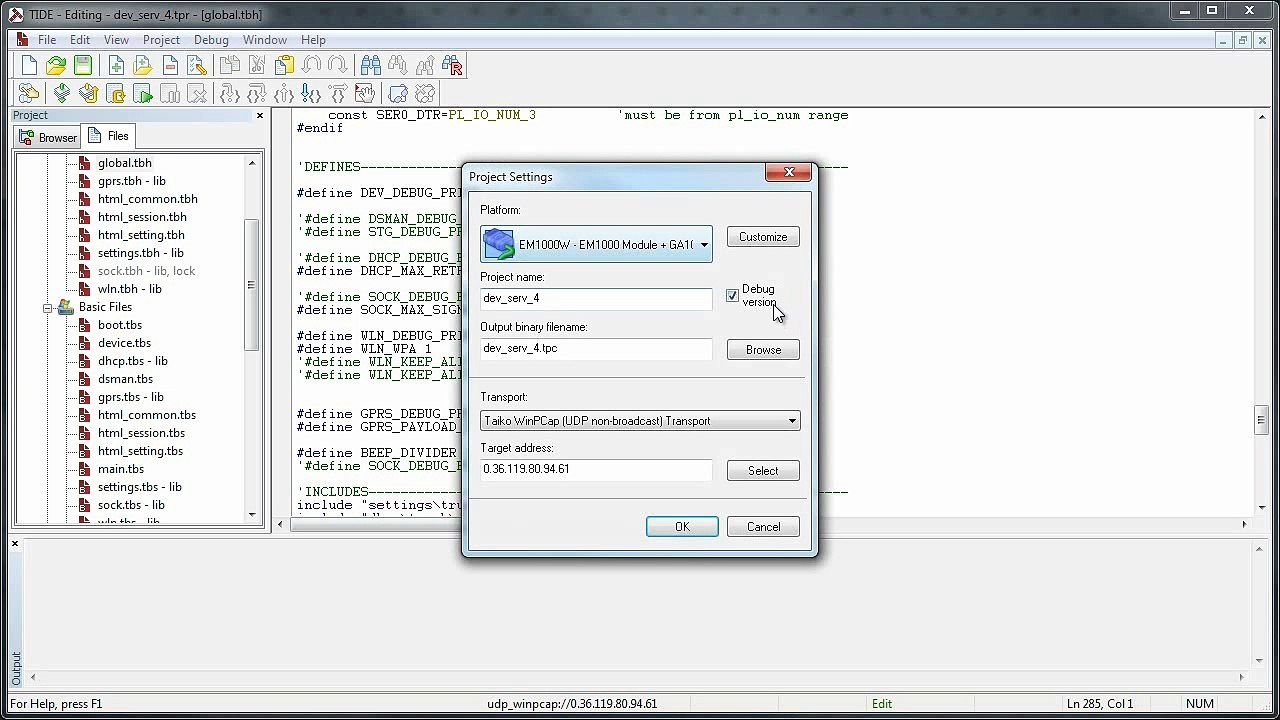Click the Add Watch toolbar icon

point(398,94)
